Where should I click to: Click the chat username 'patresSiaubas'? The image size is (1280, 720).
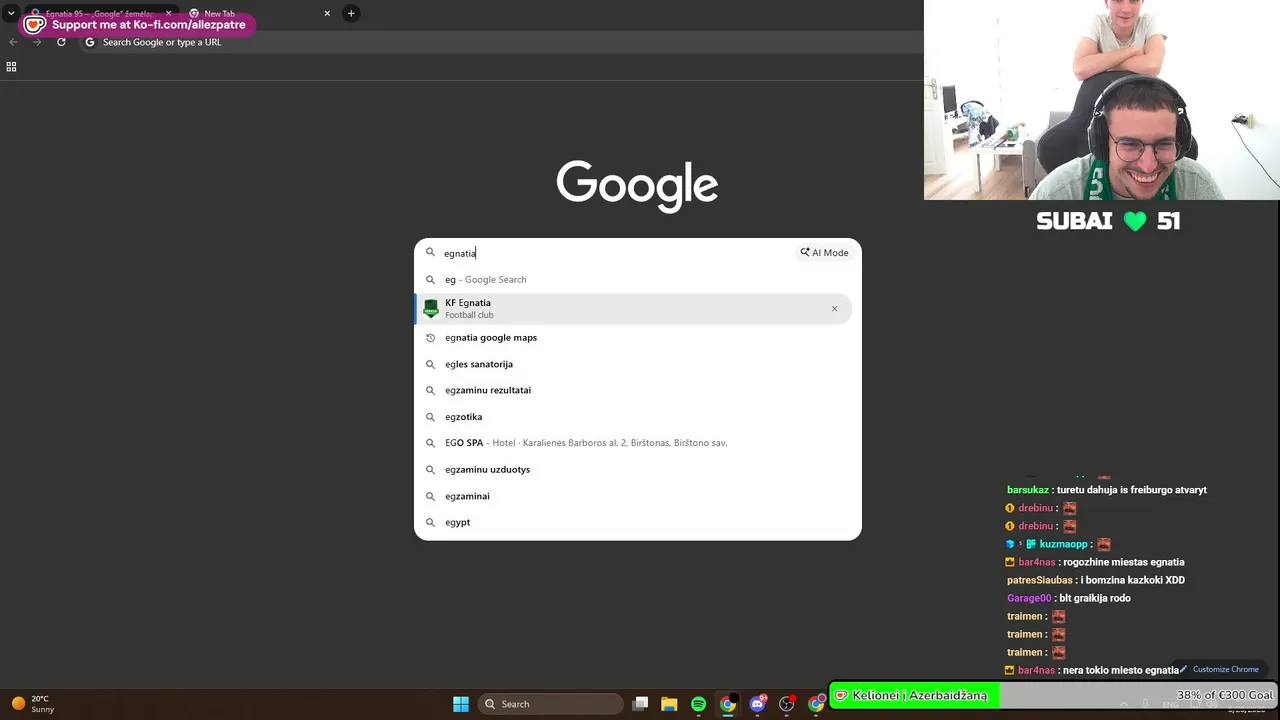pyautogui.click(x=1039, y=580)
